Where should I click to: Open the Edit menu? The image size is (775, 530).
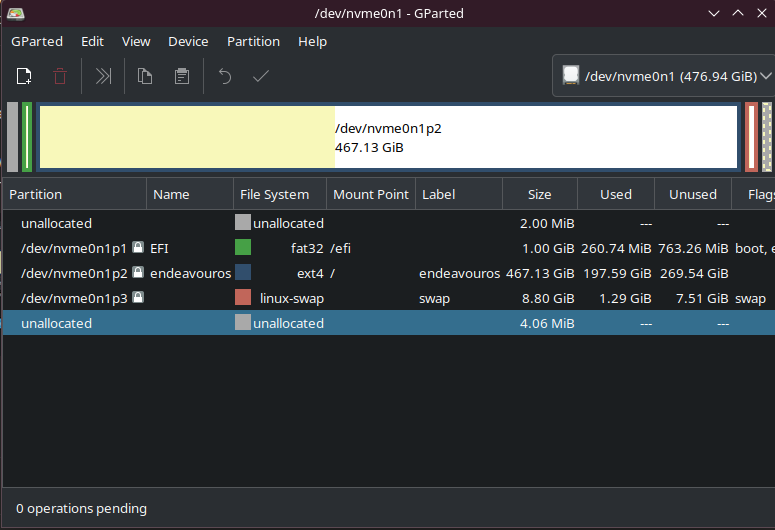tap(92, 42)
